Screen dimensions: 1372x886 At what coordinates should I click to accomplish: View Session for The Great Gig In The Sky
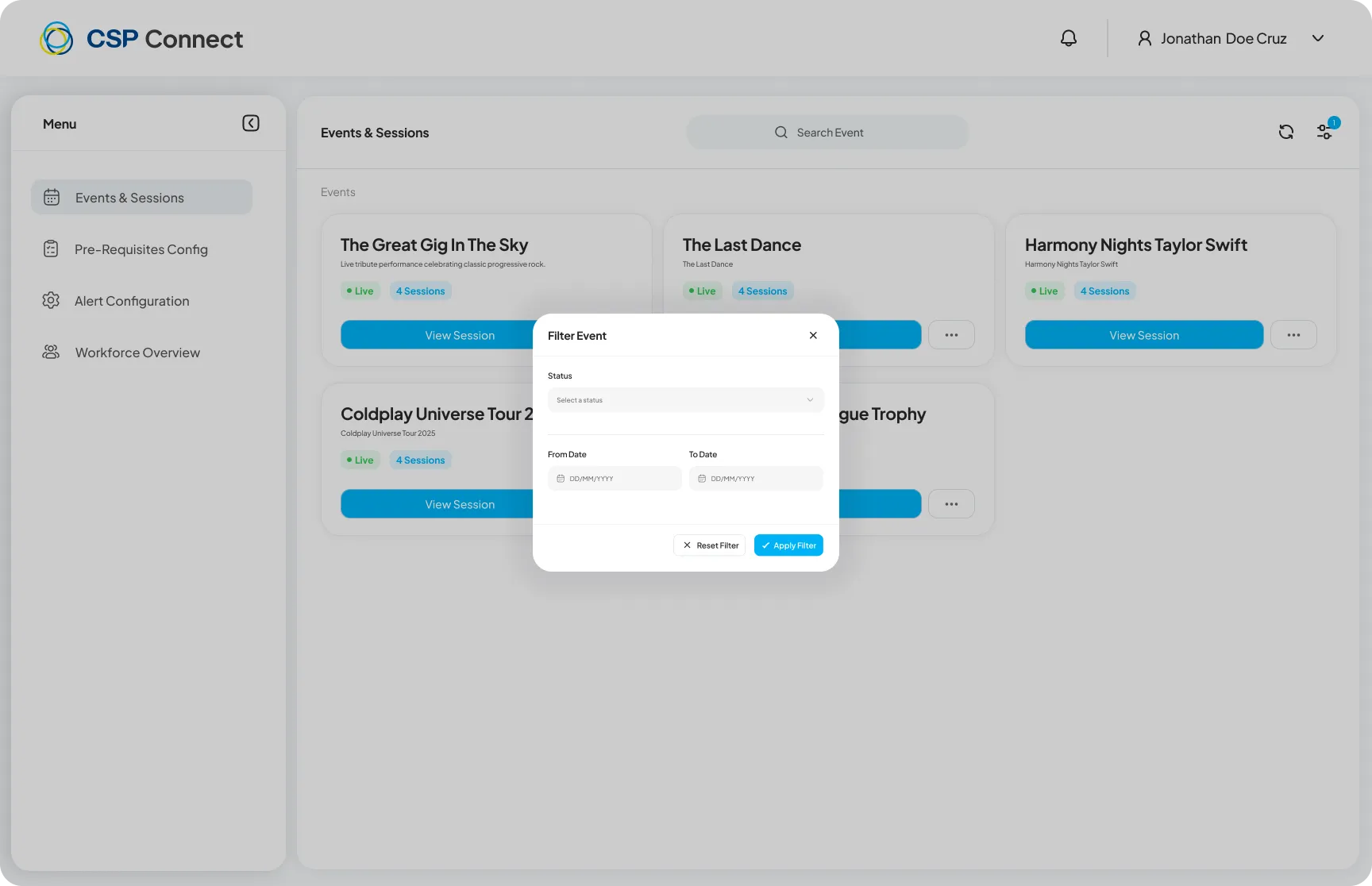[x=437, y=335]
